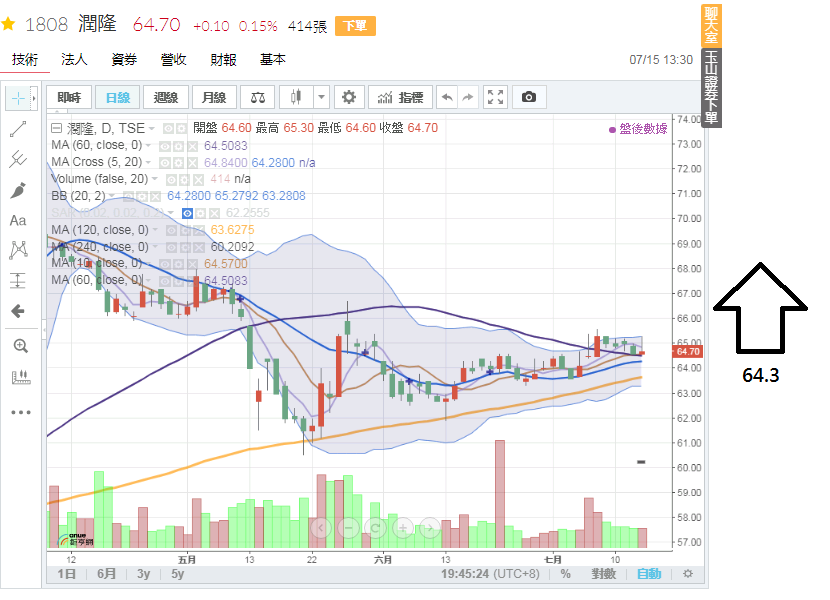
Task: Open chart settings gear in toolbar
Action: pos(349,97)
